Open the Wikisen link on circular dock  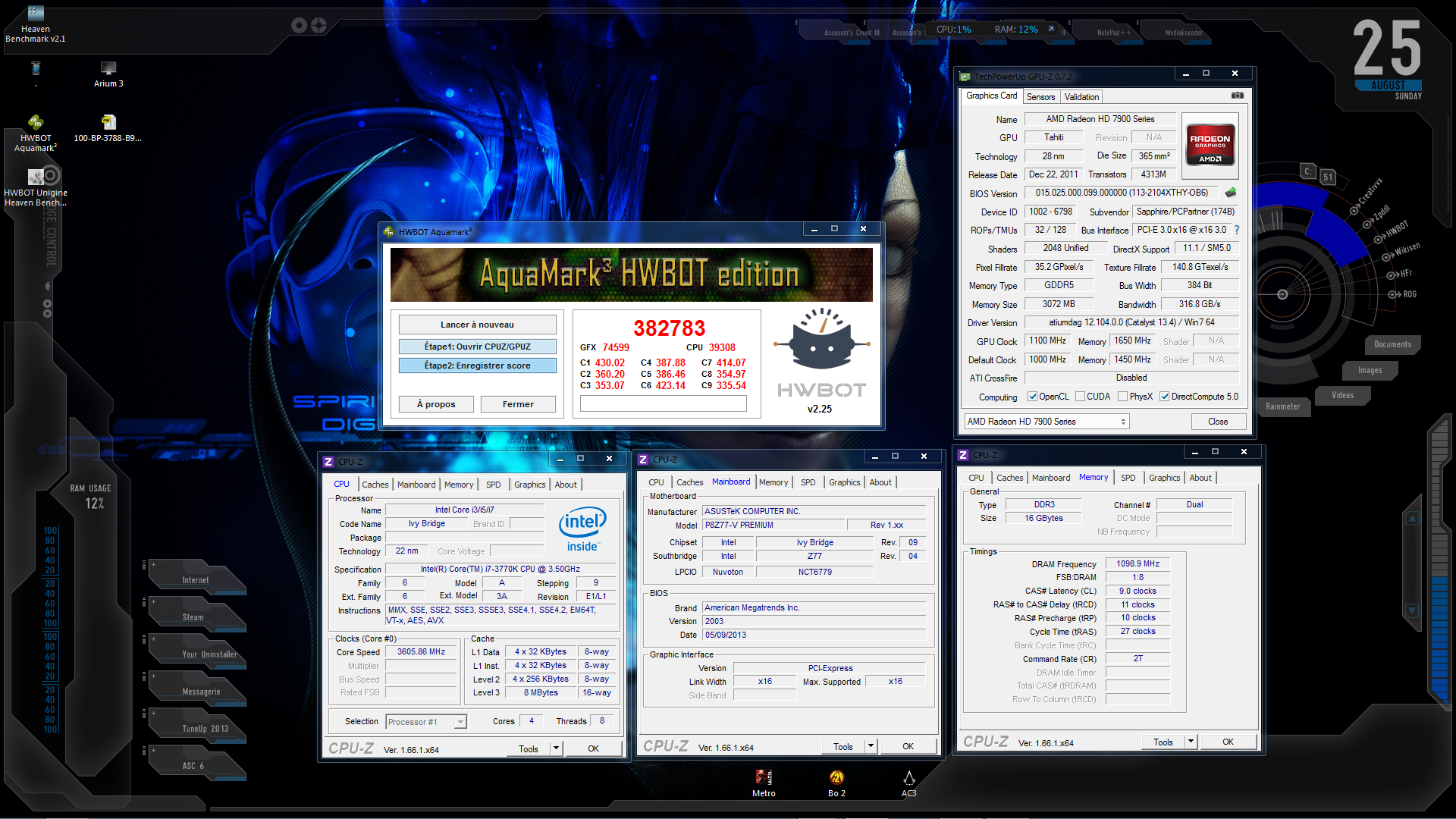(1401, 252)
